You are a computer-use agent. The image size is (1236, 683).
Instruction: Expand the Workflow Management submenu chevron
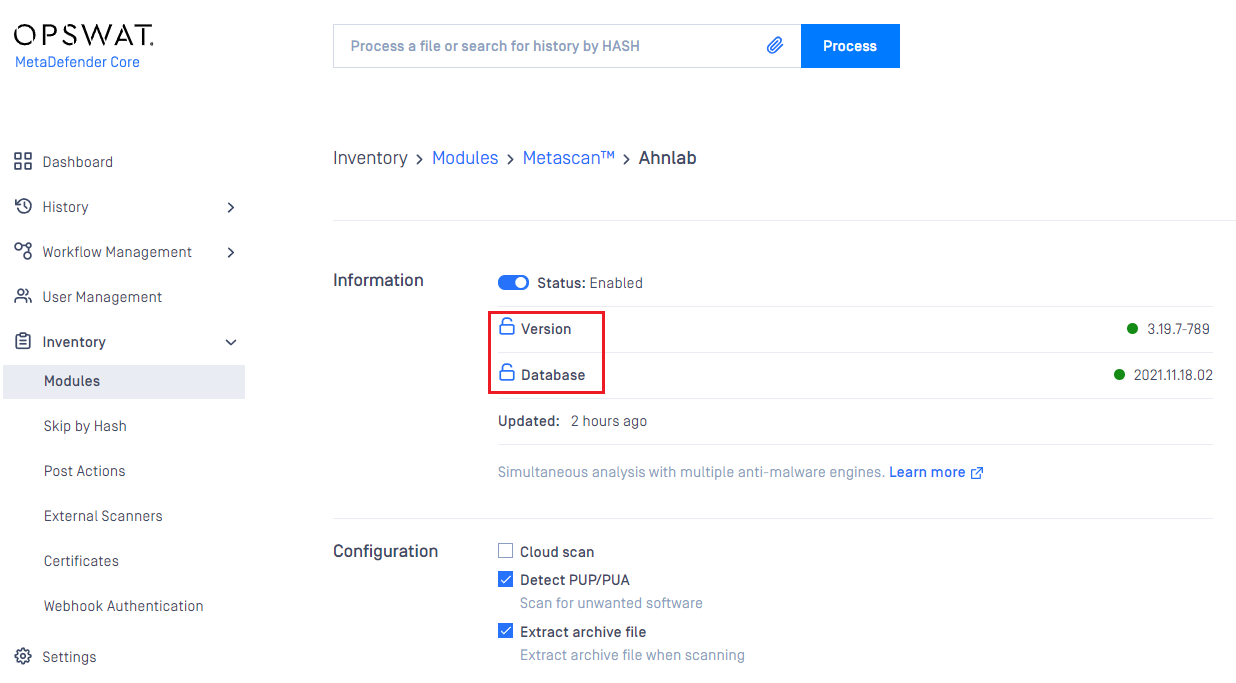pos(231,252)
